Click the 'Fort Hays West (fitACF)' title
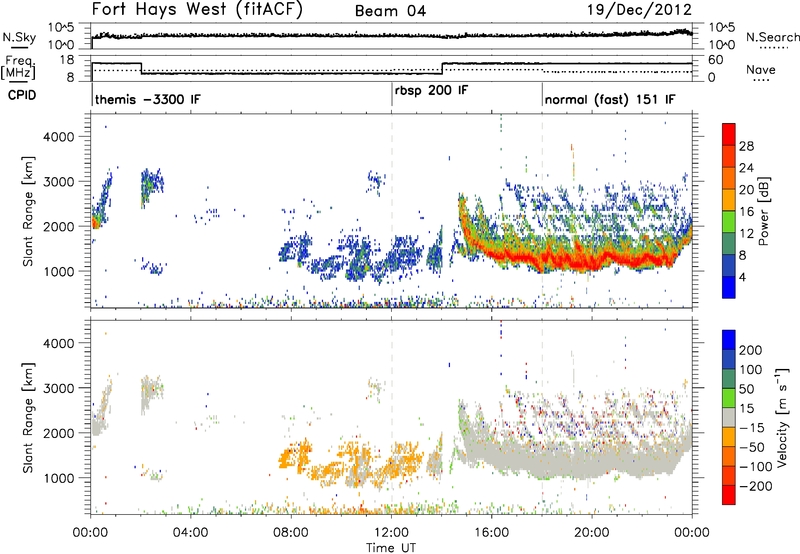Viewport: 800px width, 554px height. 197,9
